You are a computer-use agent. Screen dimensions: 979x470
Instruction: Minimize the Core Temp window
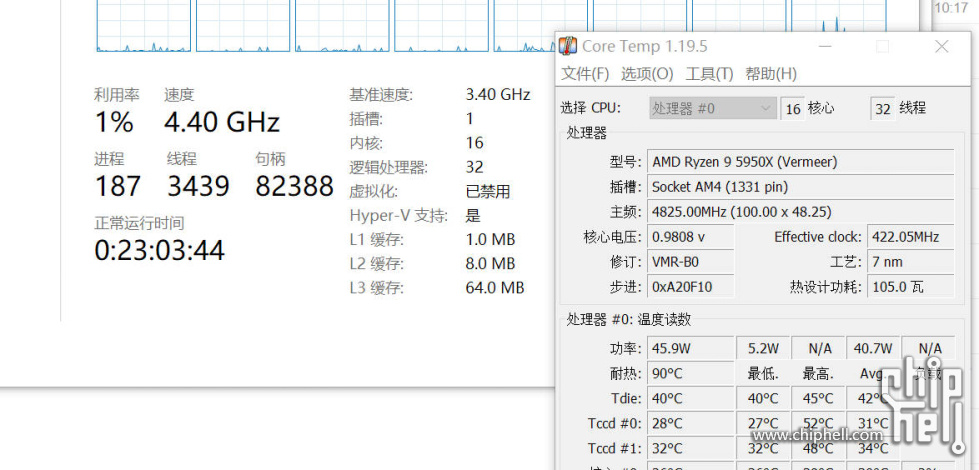(x=825, y=46)
